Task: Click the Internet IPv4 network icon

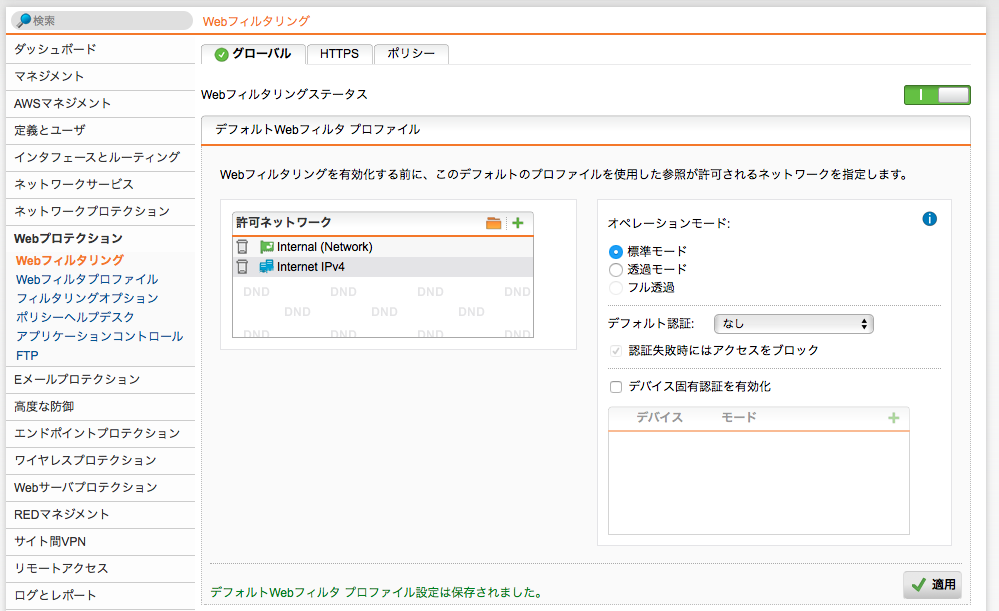Action: [266, 267]
